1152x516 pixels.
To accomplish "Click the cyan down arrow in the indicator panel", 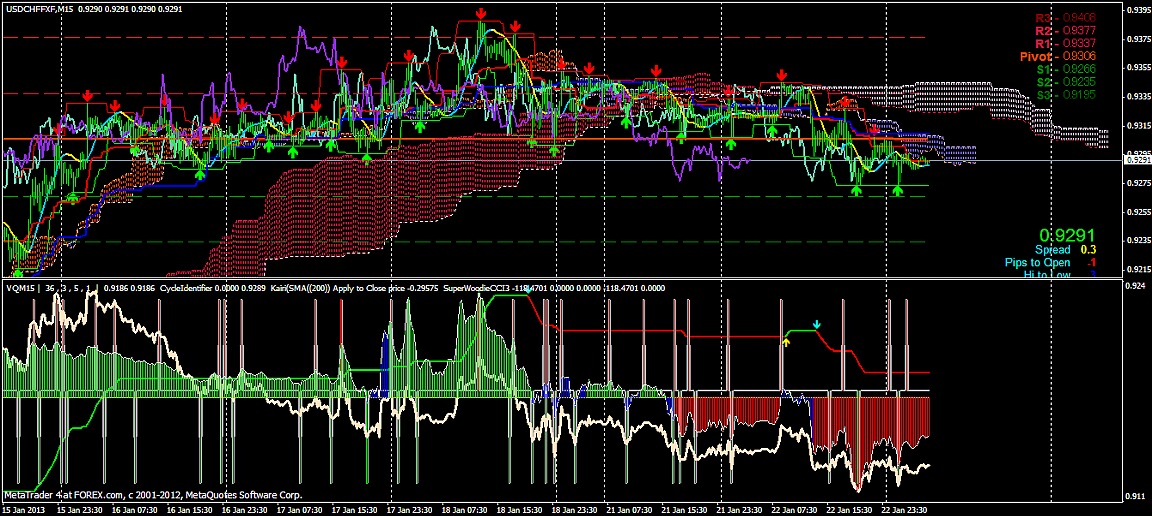I will (x=817, y=324).
